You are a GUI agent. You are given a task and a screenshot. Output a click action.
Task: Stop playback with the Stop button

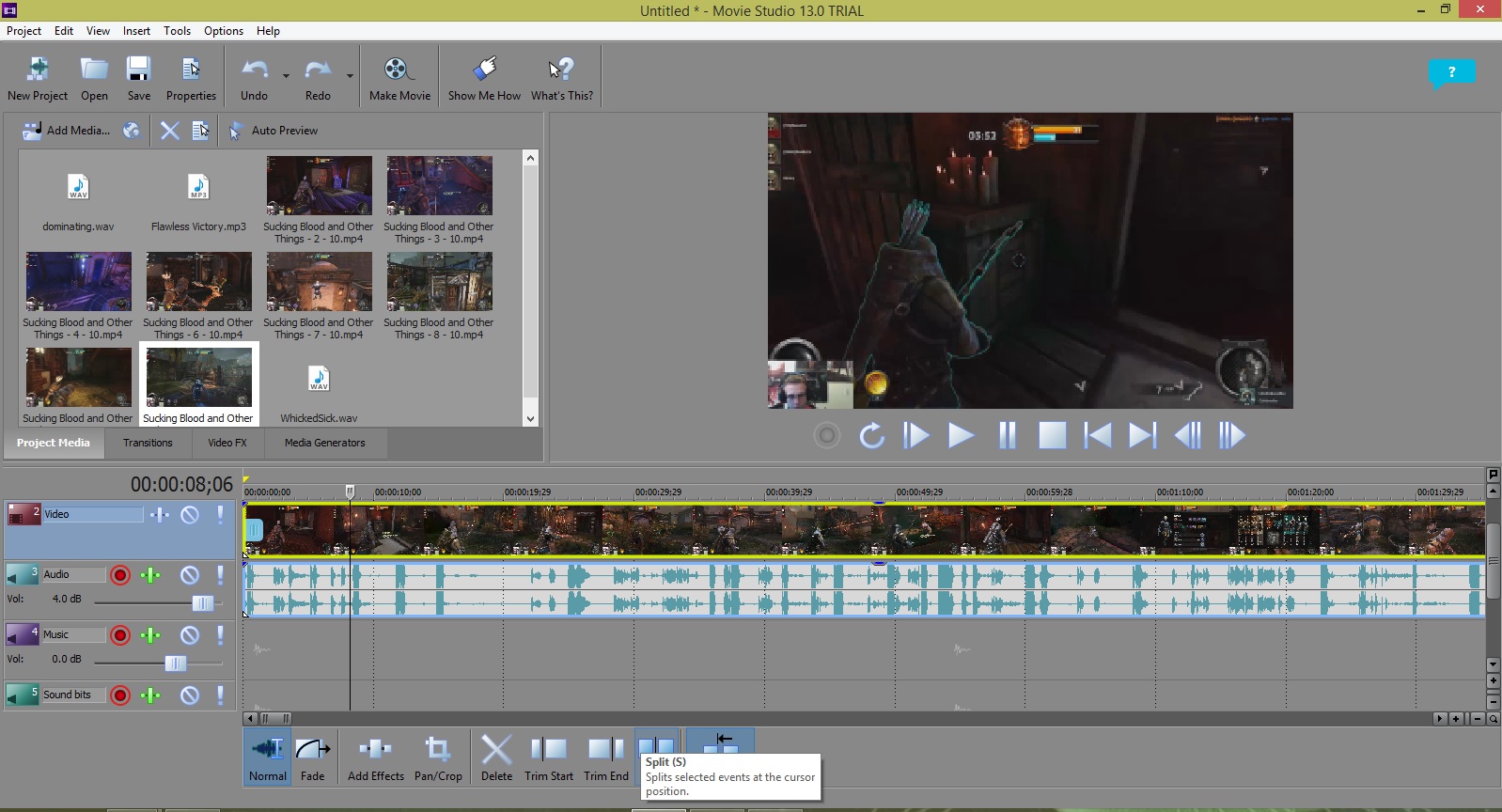(x=1052, y=435)
